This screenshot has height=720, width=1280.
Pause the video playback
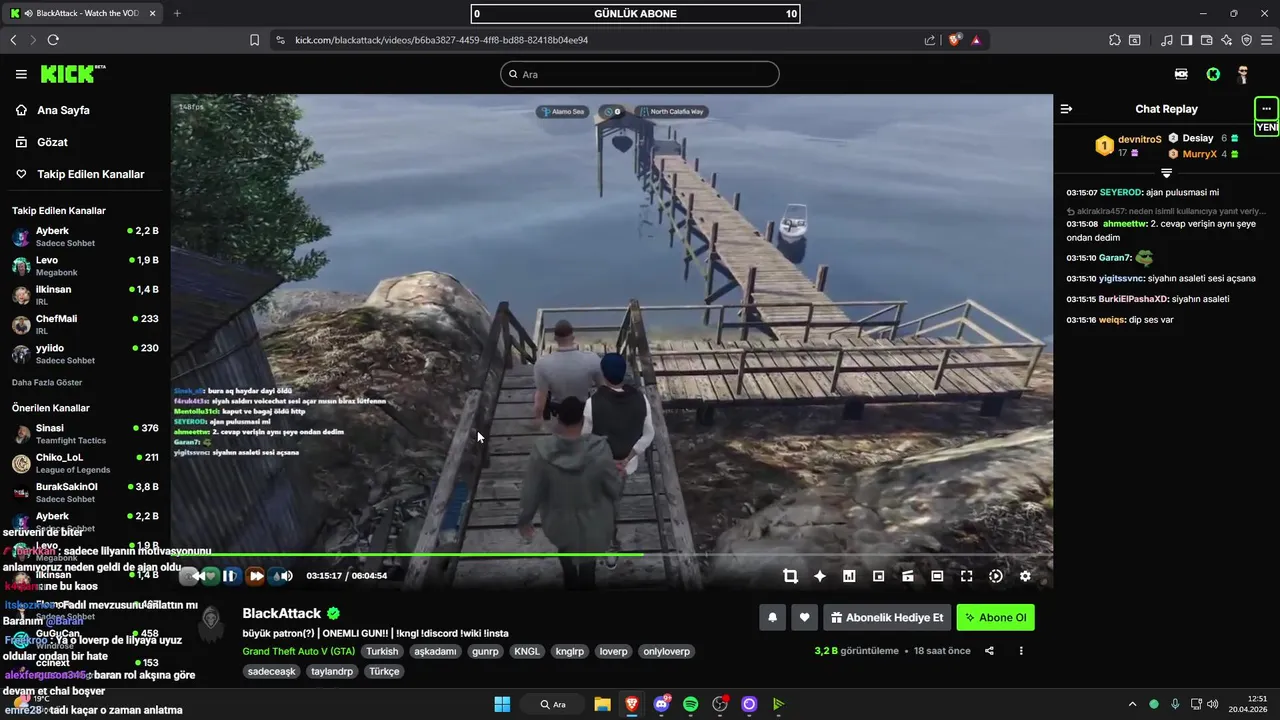pos(229,576)
